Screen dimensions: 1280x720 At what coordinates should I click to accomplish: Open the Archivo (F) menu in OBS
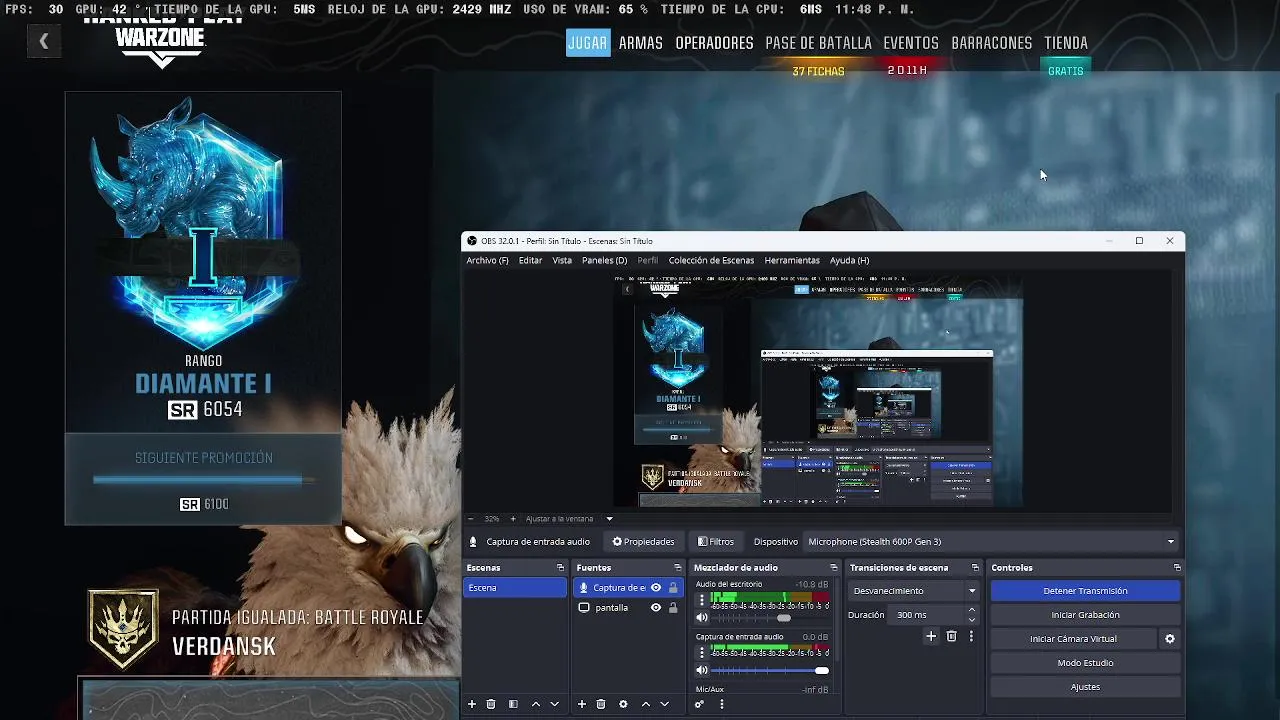pyautogui.click(x=487, y=261)
